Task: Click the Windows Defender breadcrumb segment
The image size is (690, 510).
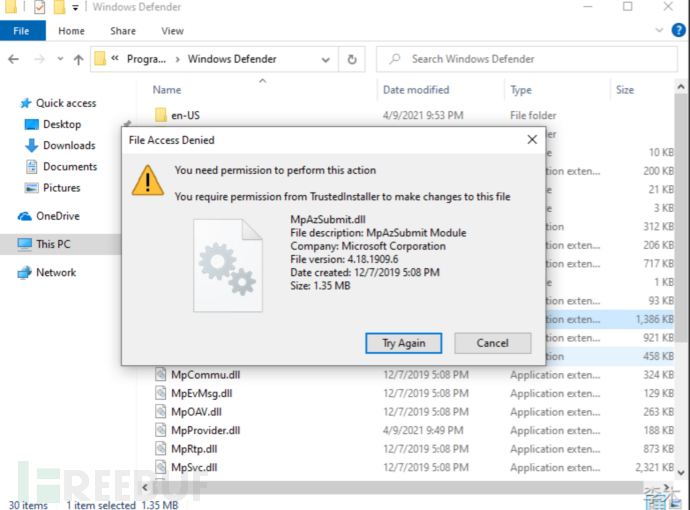Action: click(232, 59)
